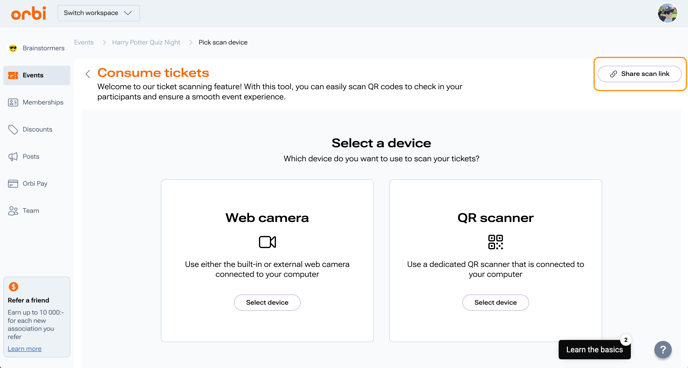
Task: Click the Discounts tag icon
Action: [x=13, y=129]
